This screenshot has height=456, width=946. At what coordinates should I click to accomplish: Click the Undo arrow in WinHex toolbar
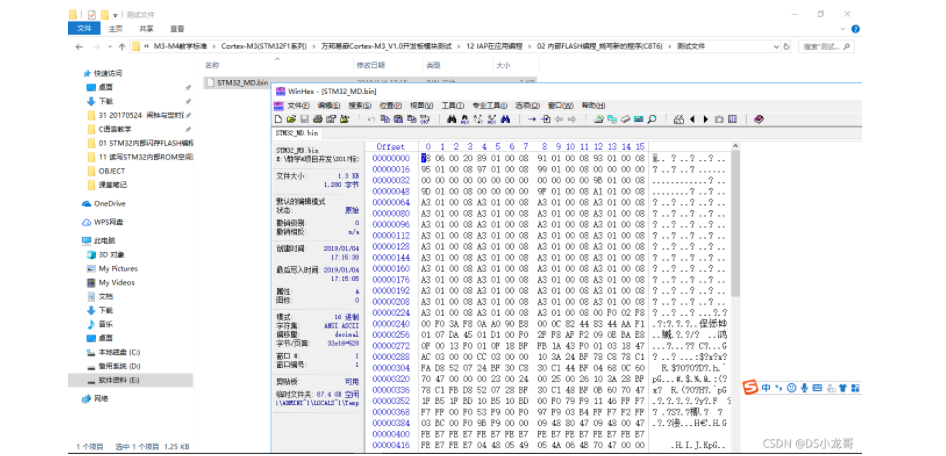[x=371, y=119]
